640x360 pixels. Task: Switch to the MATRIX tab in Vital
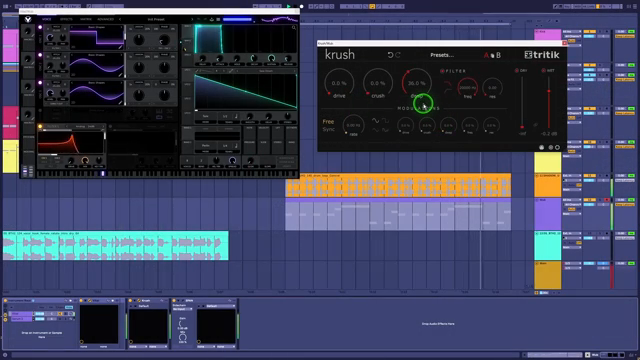[86, 19]
